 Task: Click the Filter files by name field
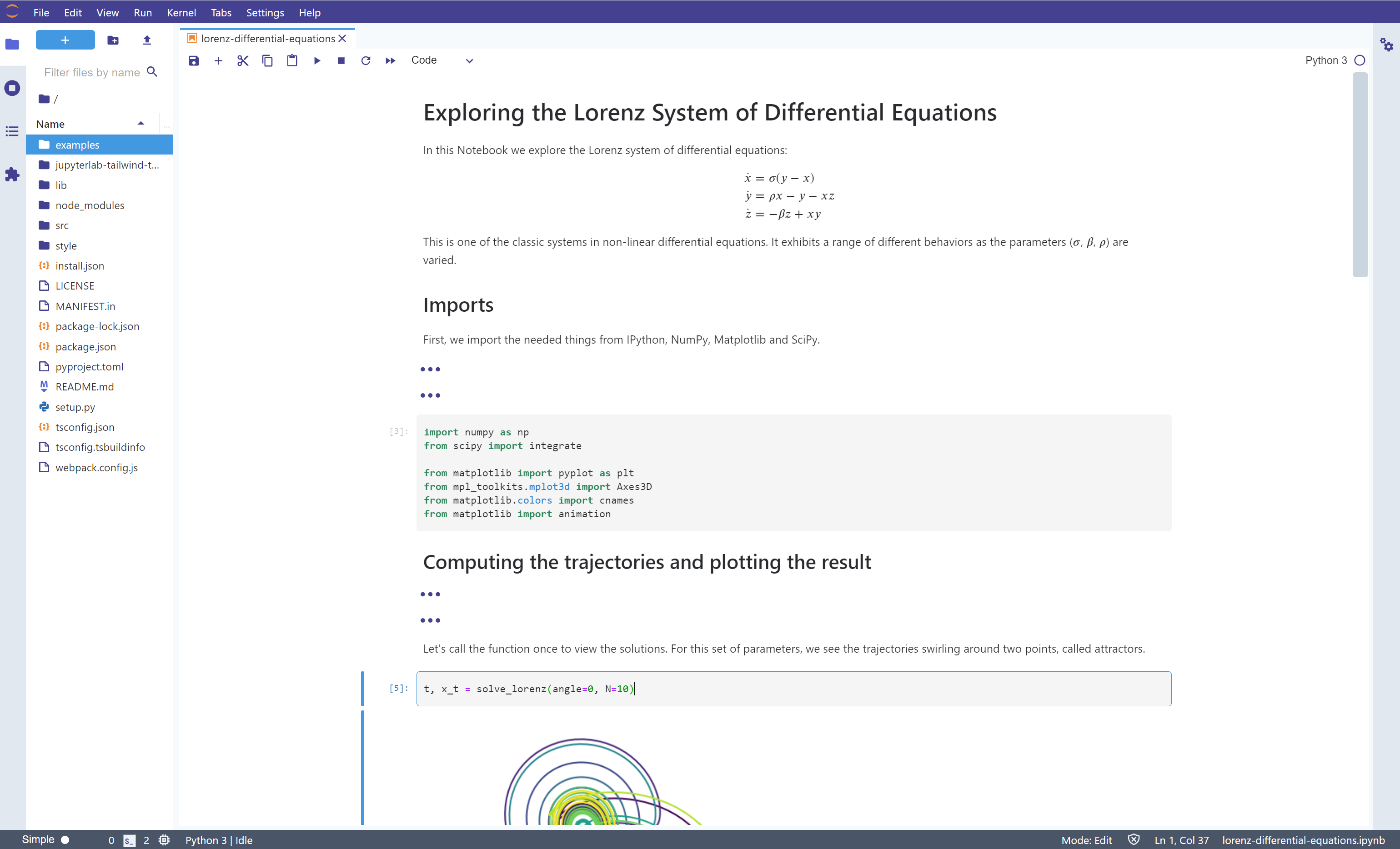click(x=92, y=72)
